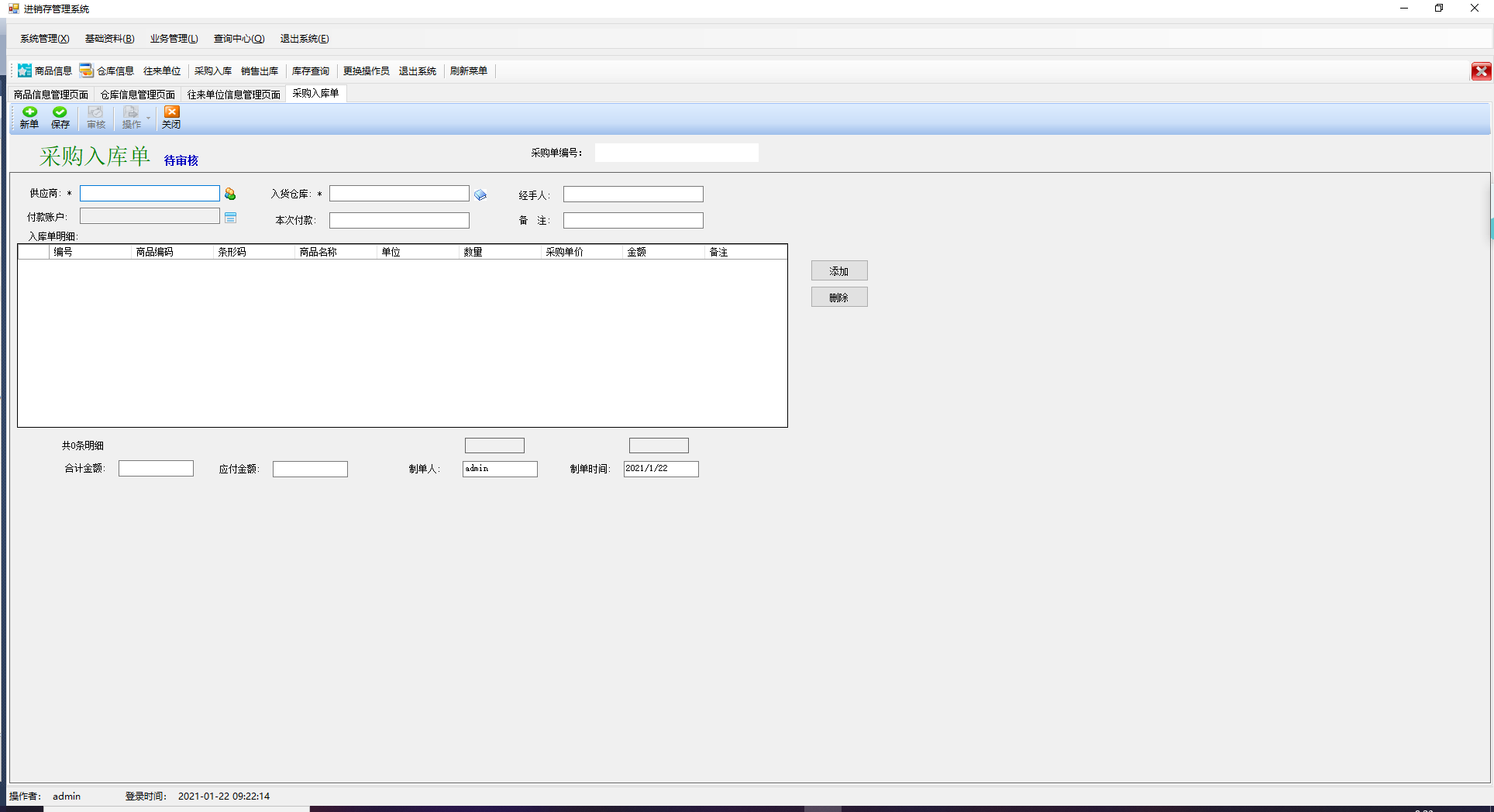Open the 业务管理 menu
This screenshot has width=1494, height=812.
pos(174,39)
